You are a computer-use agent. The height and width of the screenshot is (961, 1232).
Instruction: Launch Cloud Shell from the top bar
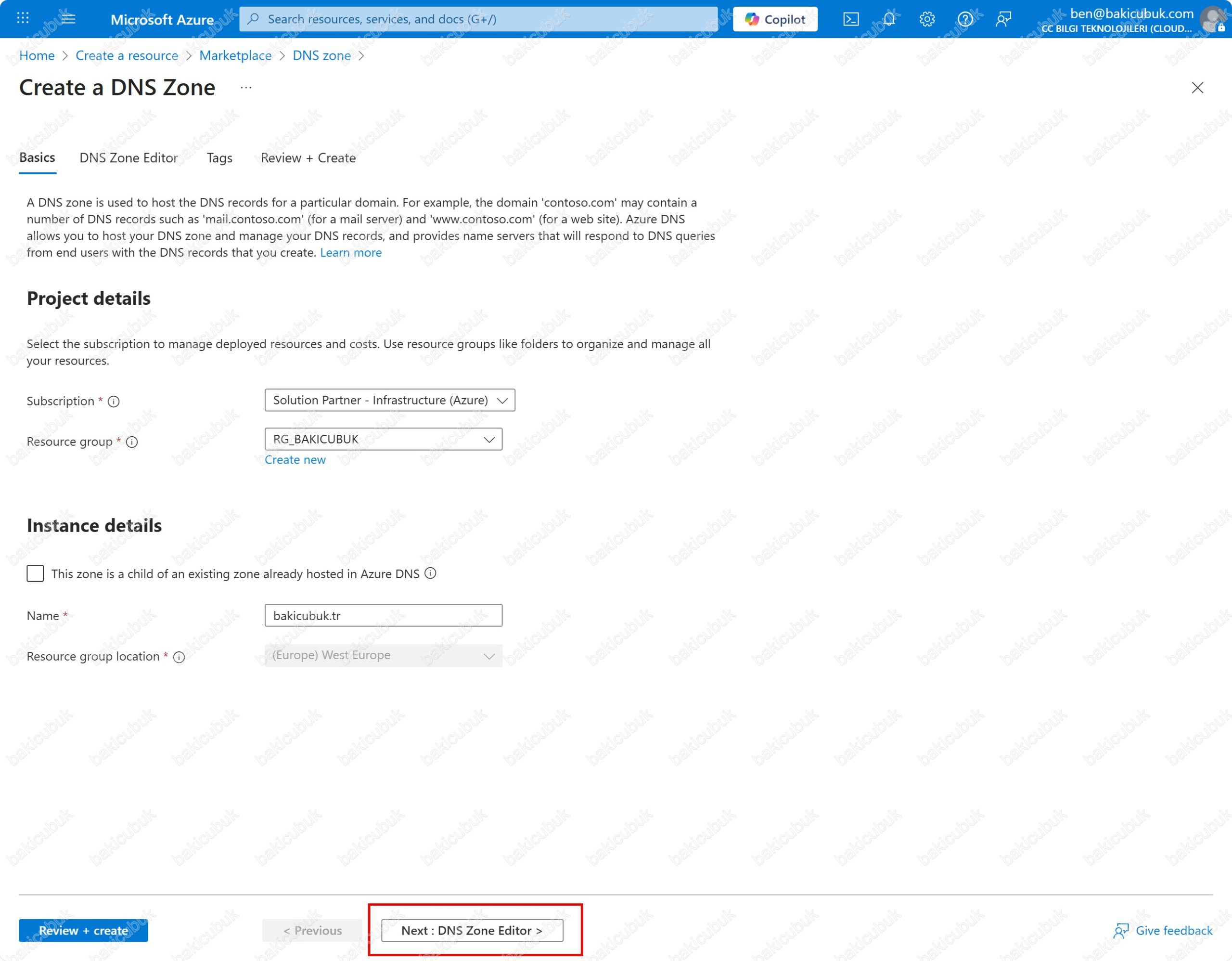[851, 19]
